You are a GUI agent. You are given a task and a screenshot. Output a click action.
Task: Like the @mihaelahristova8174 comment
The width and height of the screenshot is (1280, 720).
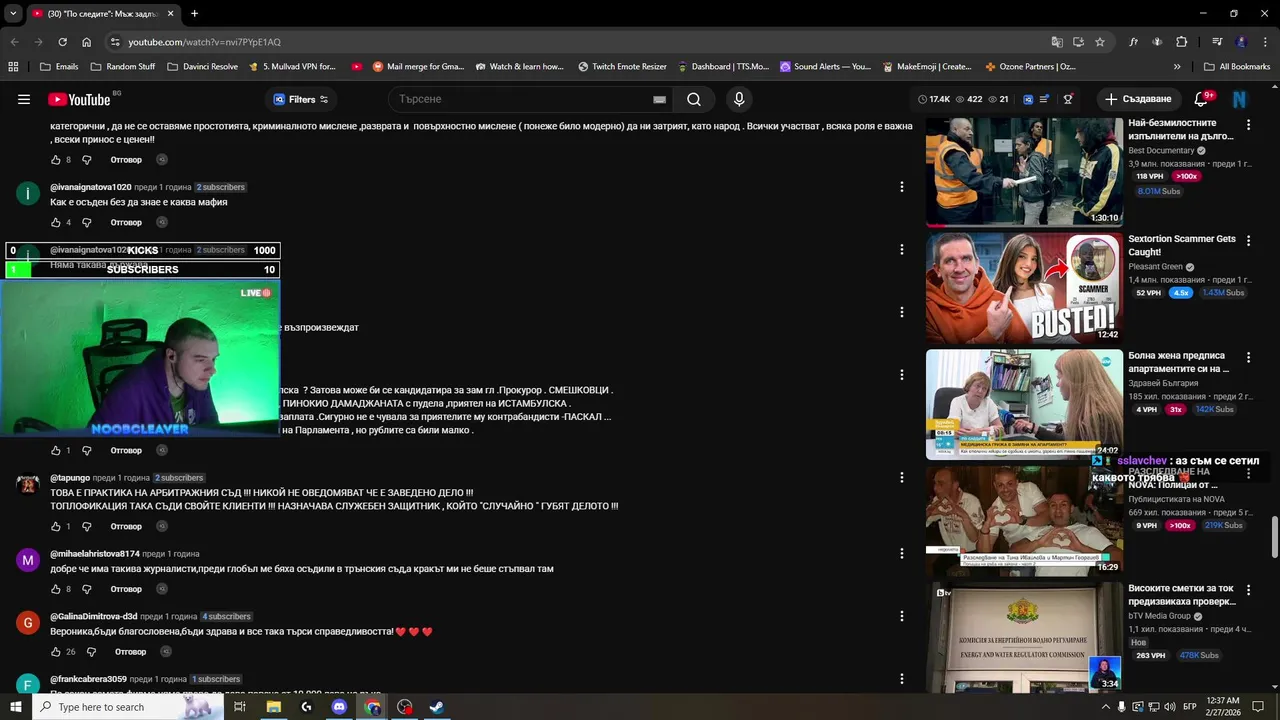56,589
